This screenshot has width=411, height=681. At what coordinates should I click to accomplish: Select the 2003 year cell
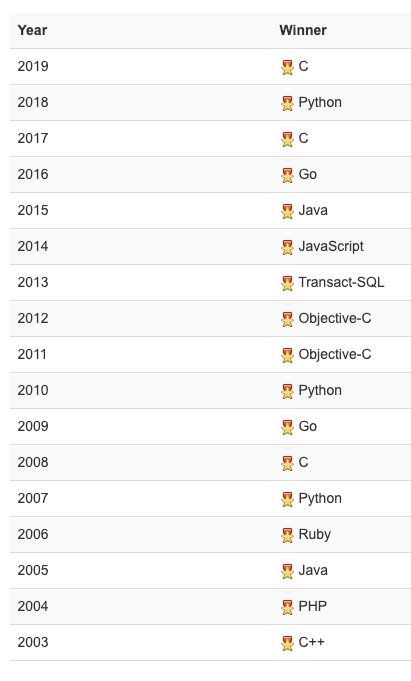(33, 642)
